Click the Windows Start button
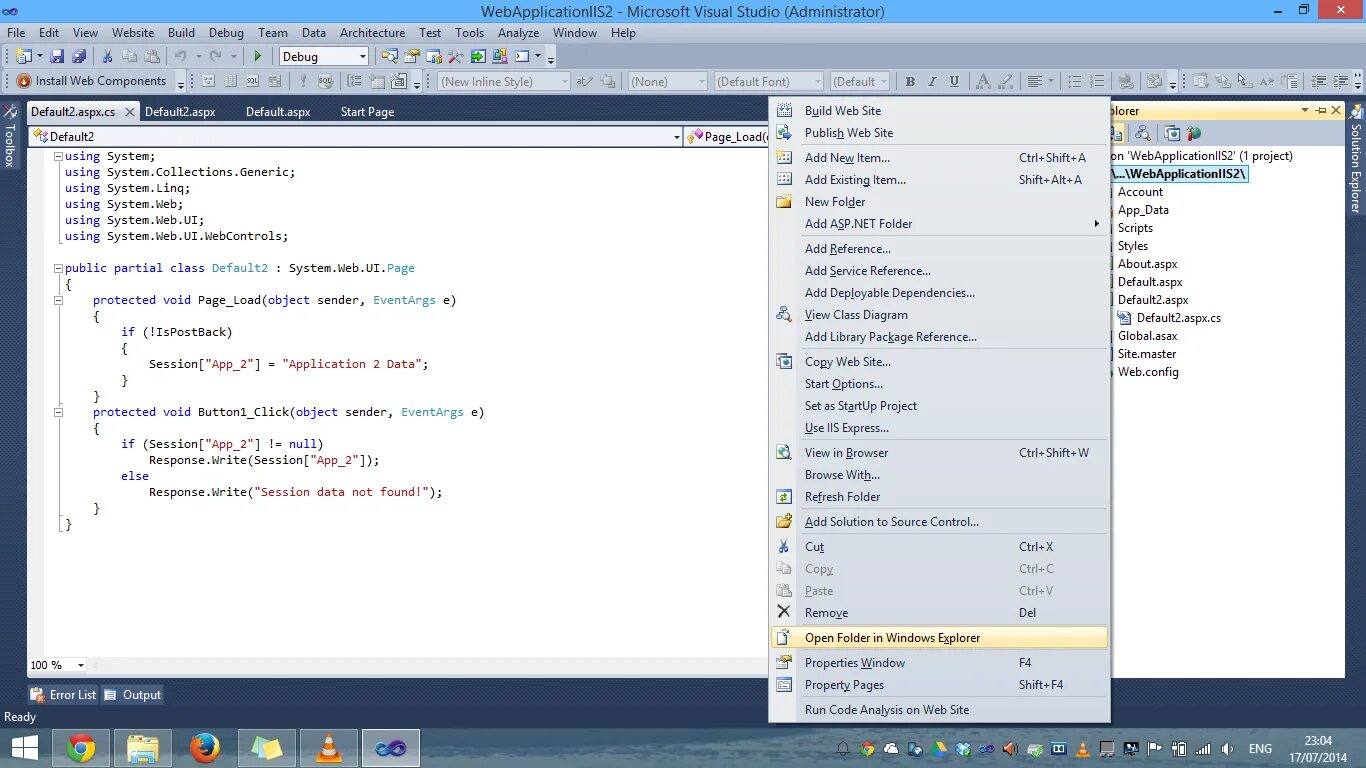Screen dimensions: 1366x768 point(24,747)
